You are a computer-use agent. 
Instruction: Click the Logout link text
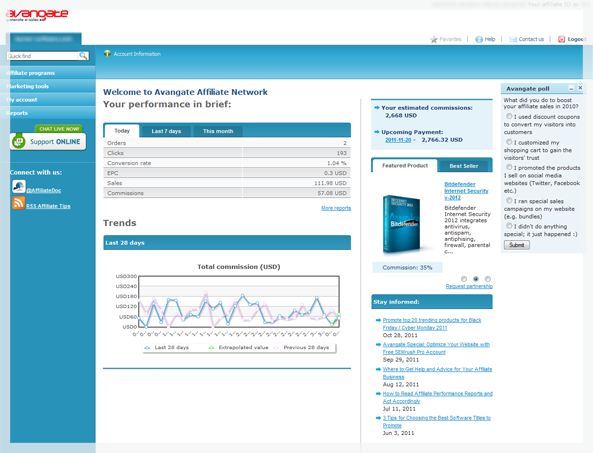point(576,39)
